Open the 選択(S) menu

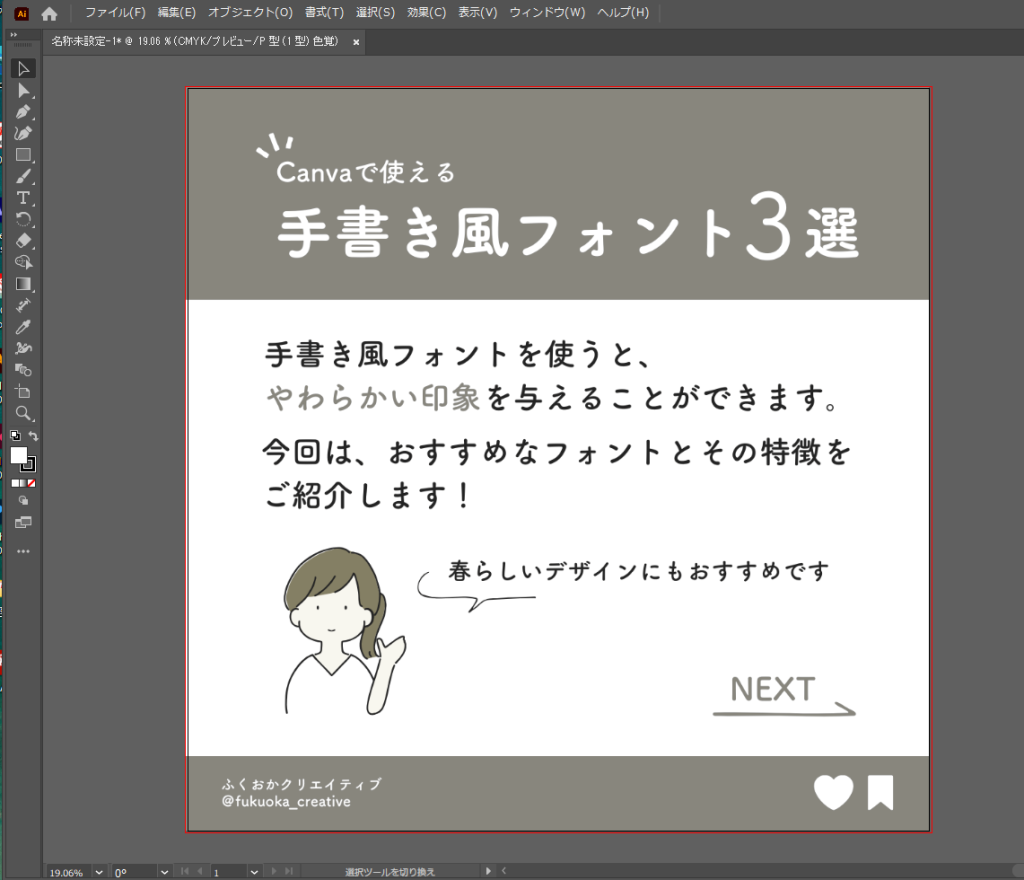376,12
